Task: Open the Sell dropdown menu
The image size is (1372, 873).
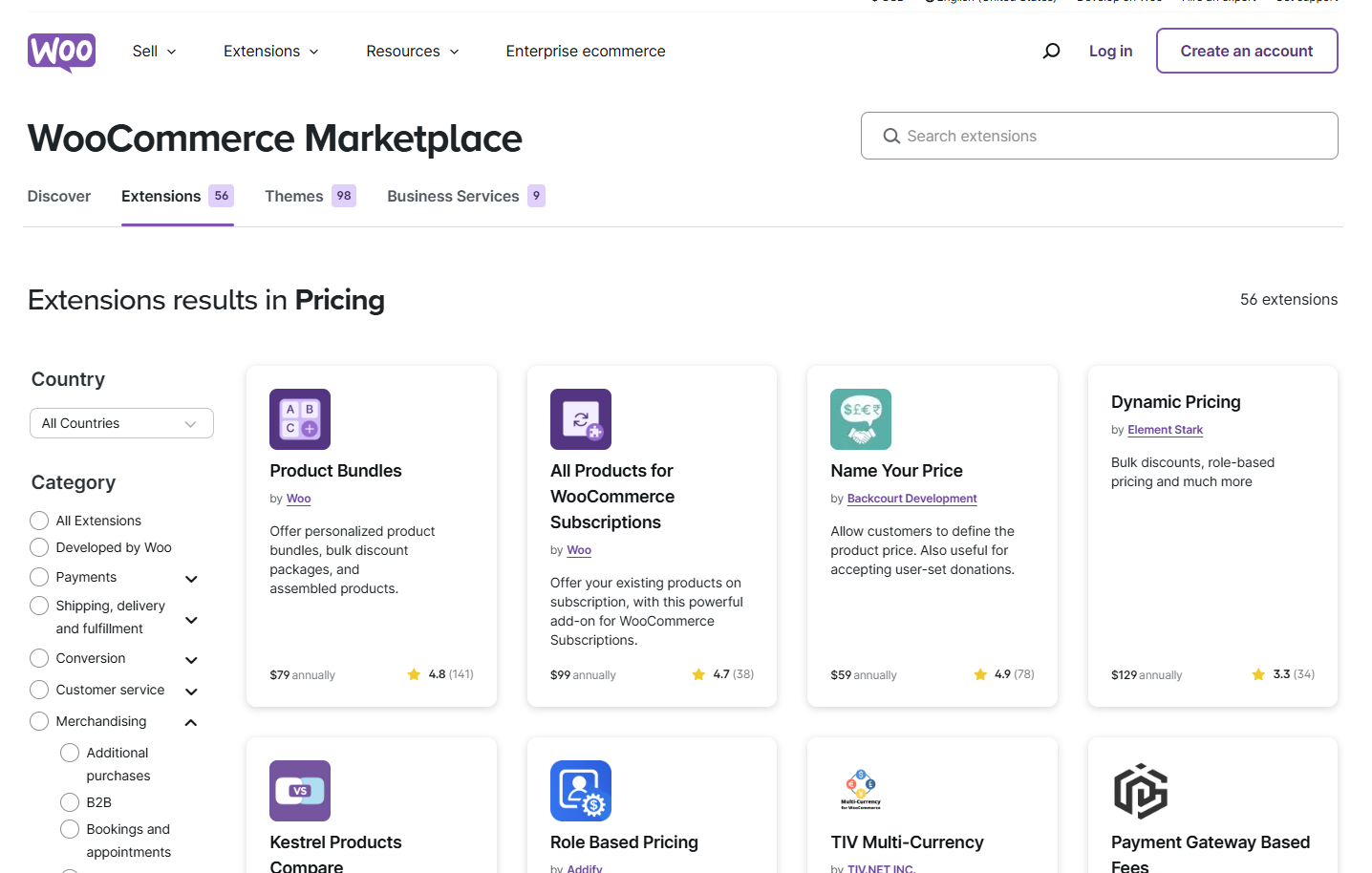Action: coord(155,51)
